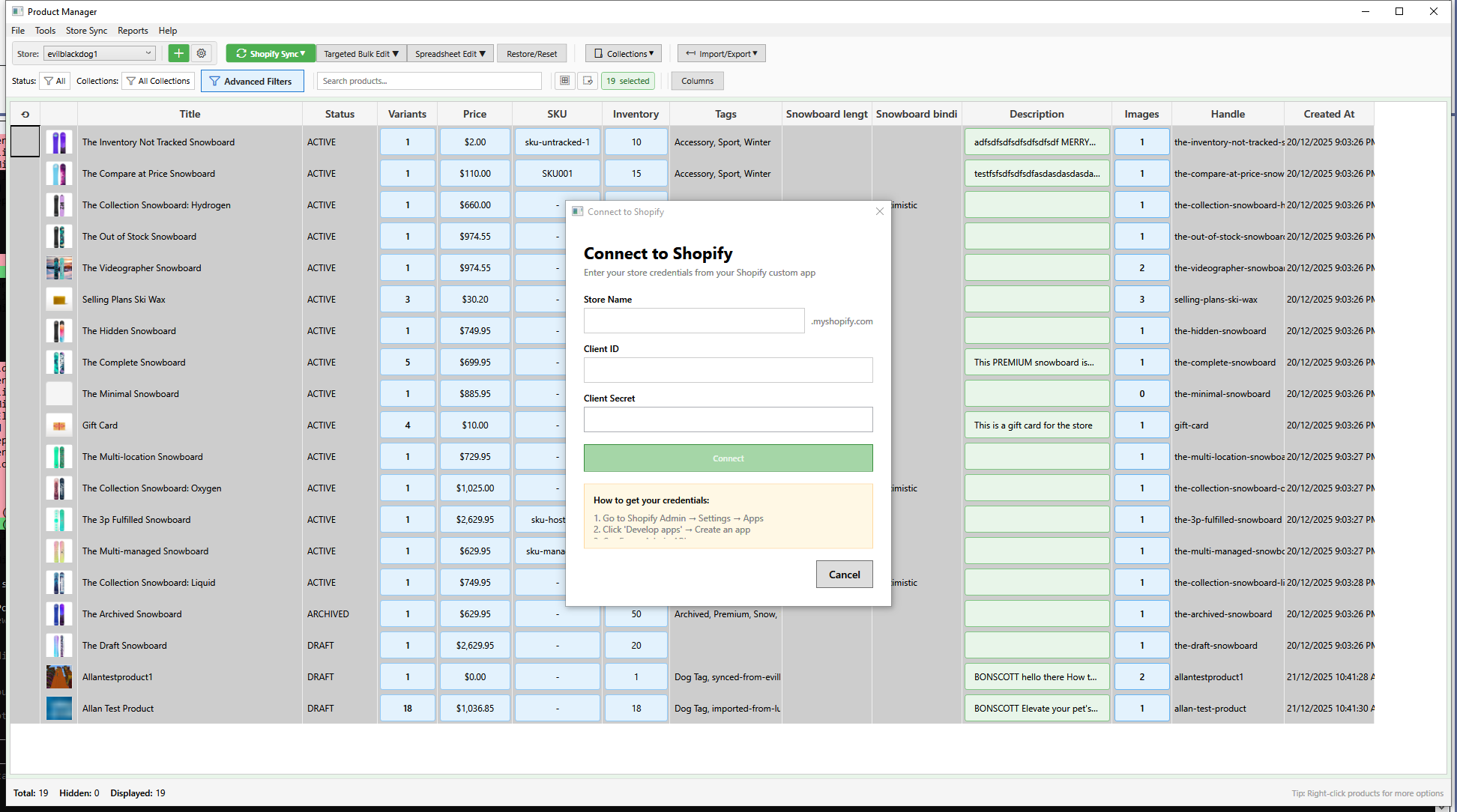Viewport: 1457px width, 812px height.
Task: Toggle the Status All filter
Action: pos(55,80)
